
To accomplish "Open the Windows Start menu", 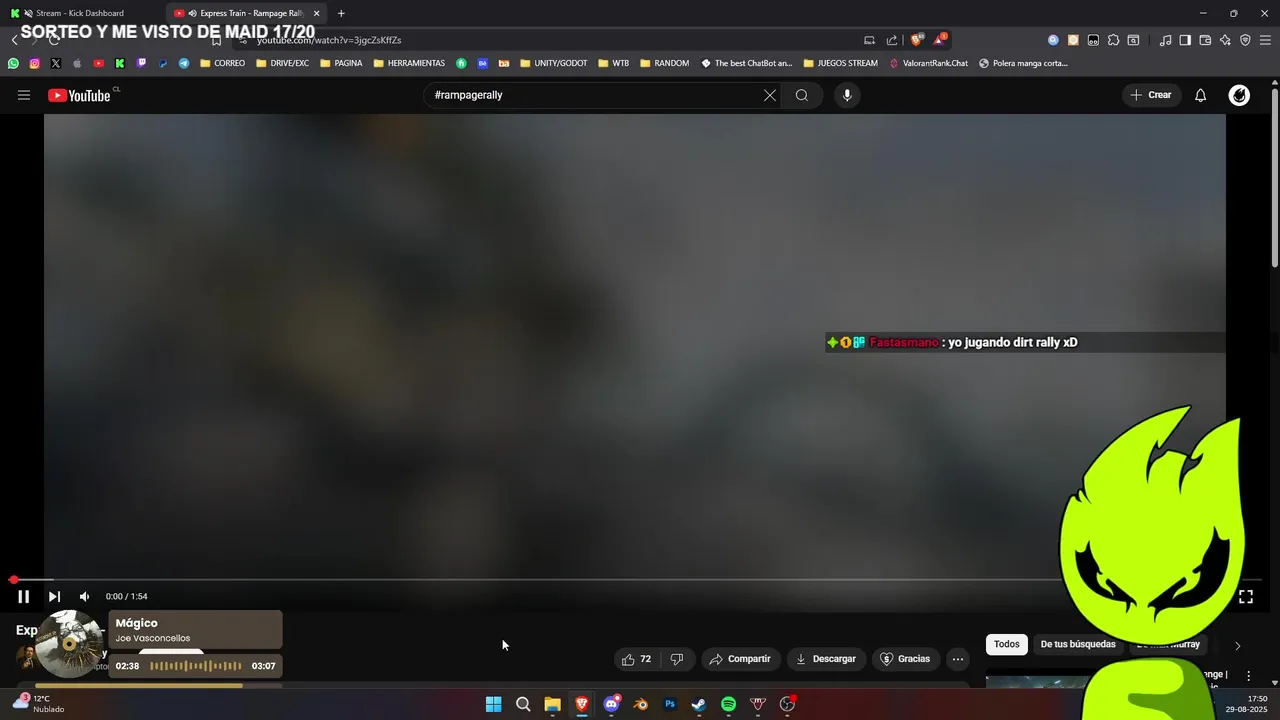I will pyautogui.click(x=493, y=704).
